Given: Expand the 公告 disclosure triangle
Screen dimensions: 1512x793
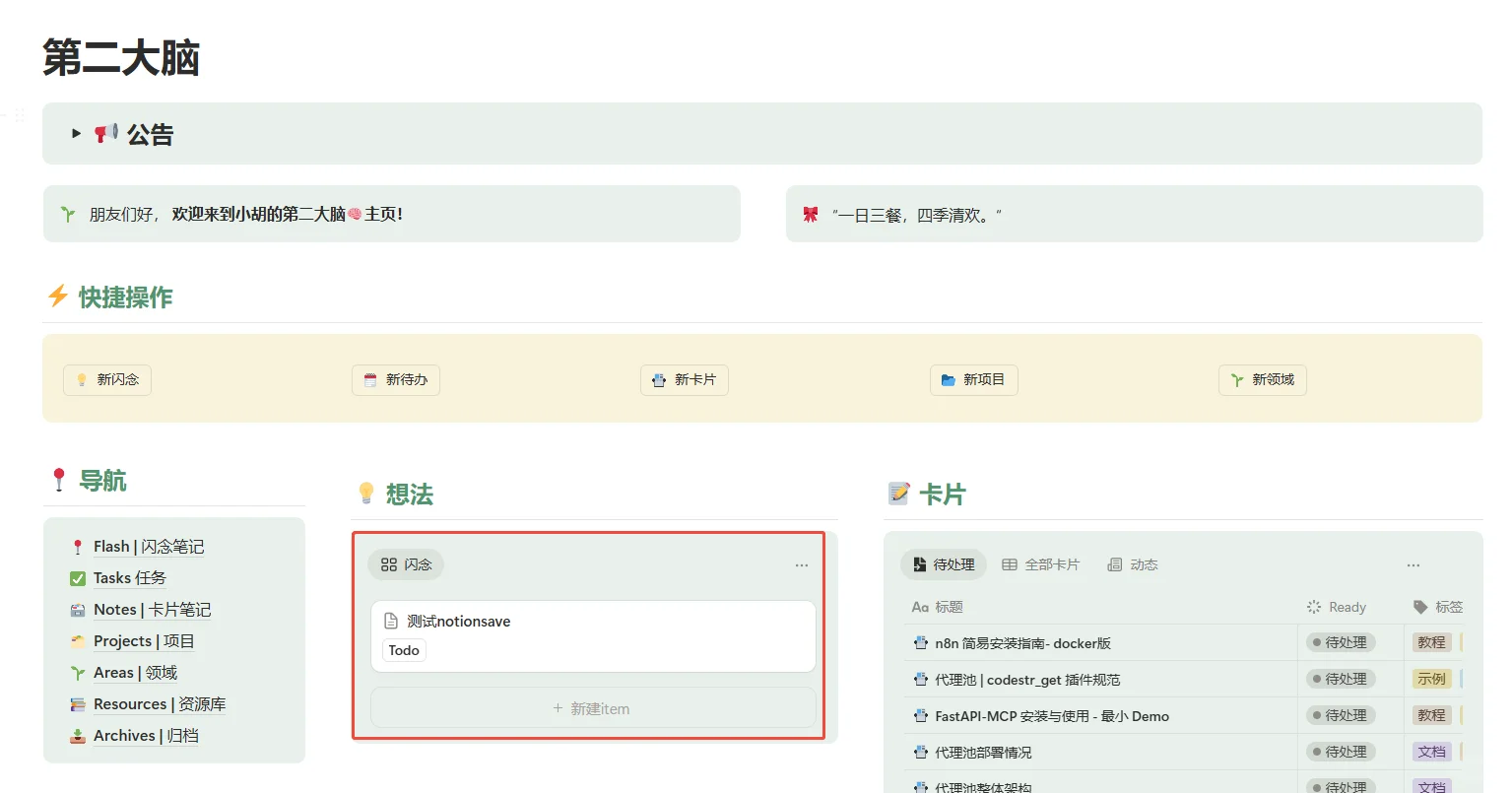Looking at the screenshot, I should pyautogui.click(x=76, y=134).
